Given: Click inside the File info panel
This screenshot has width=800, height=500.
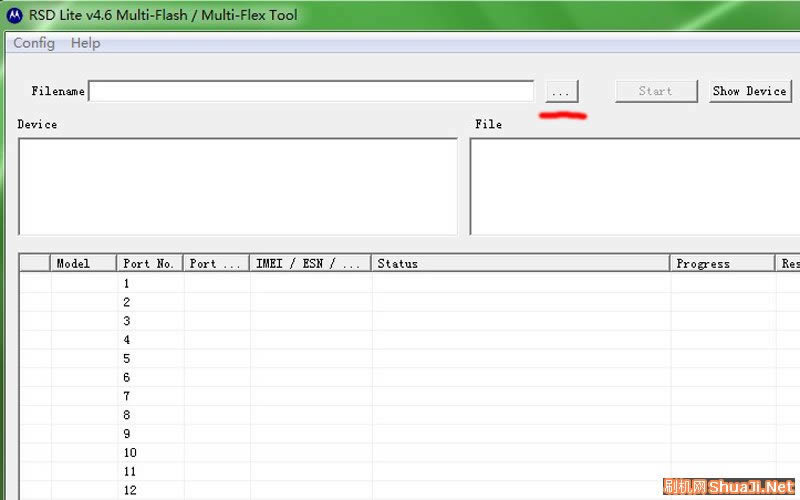Looking at the screenshot, I should (x=634, y=186).
